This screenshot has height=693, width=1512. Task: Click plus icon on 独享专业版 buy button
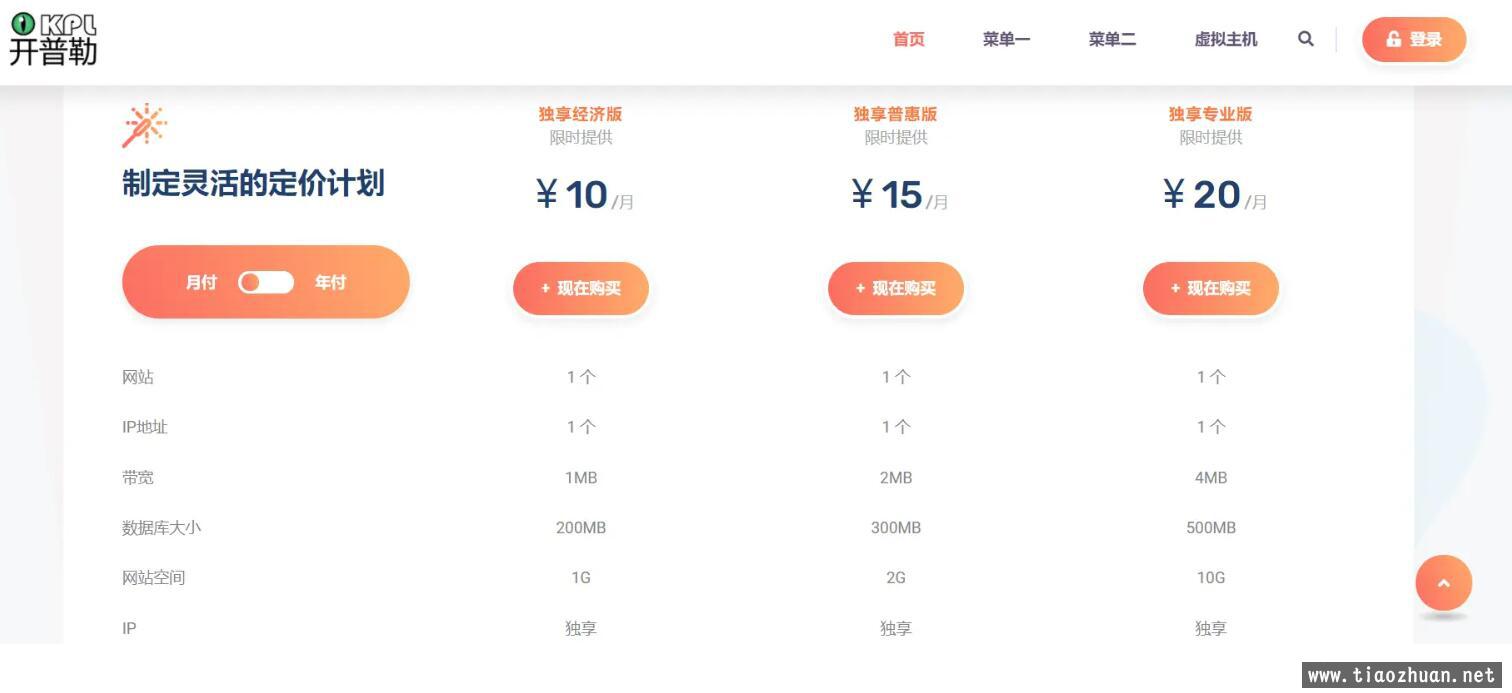click(1175, 289)
